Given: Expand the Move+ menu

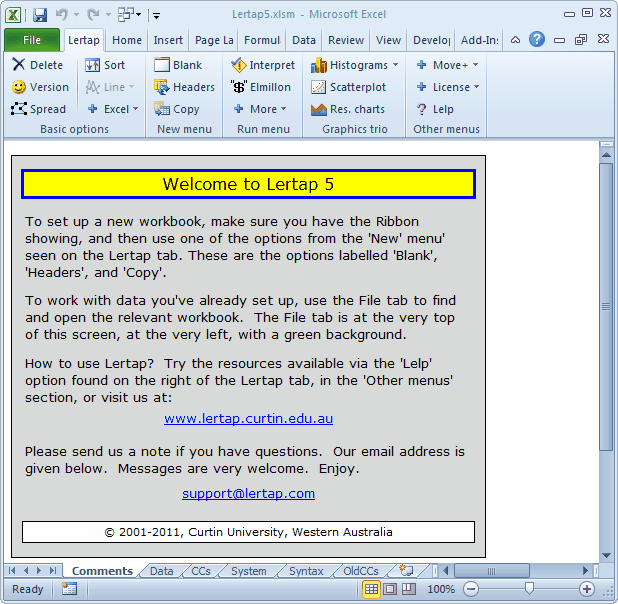Looking at the screenshot, I should point(475,65).
